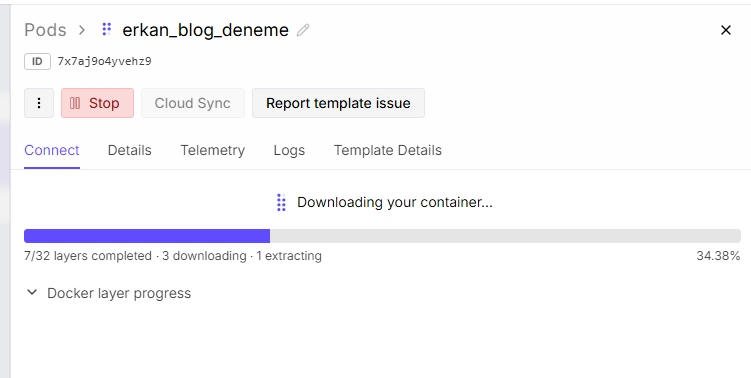Click the pause icon on Stop button
This screenshot has width=751, height=378.
pyautogui.click(x=75, y=103)
